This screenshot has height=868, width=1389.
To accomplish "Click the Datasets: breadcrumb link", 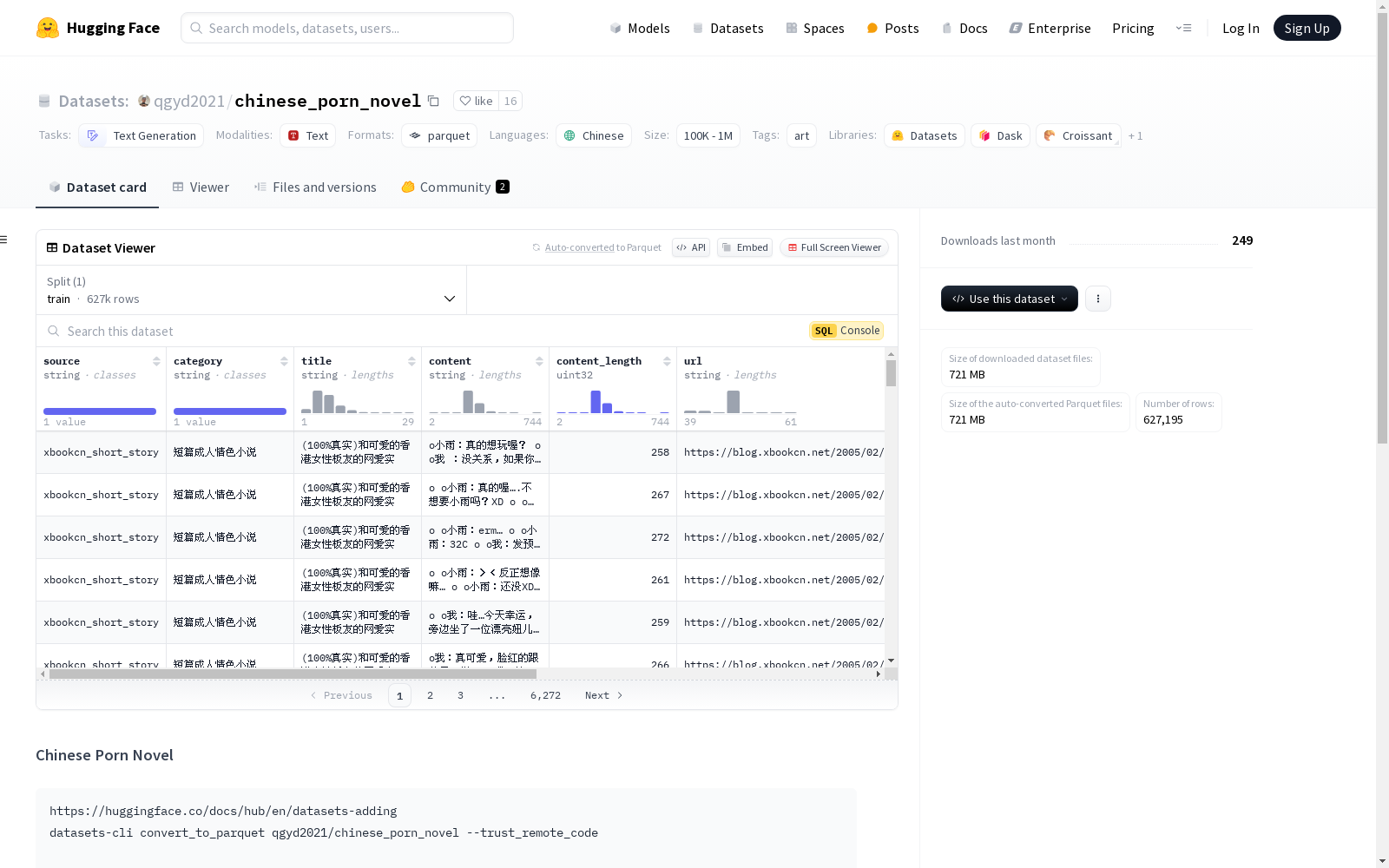I will click(x=94, y=101).
